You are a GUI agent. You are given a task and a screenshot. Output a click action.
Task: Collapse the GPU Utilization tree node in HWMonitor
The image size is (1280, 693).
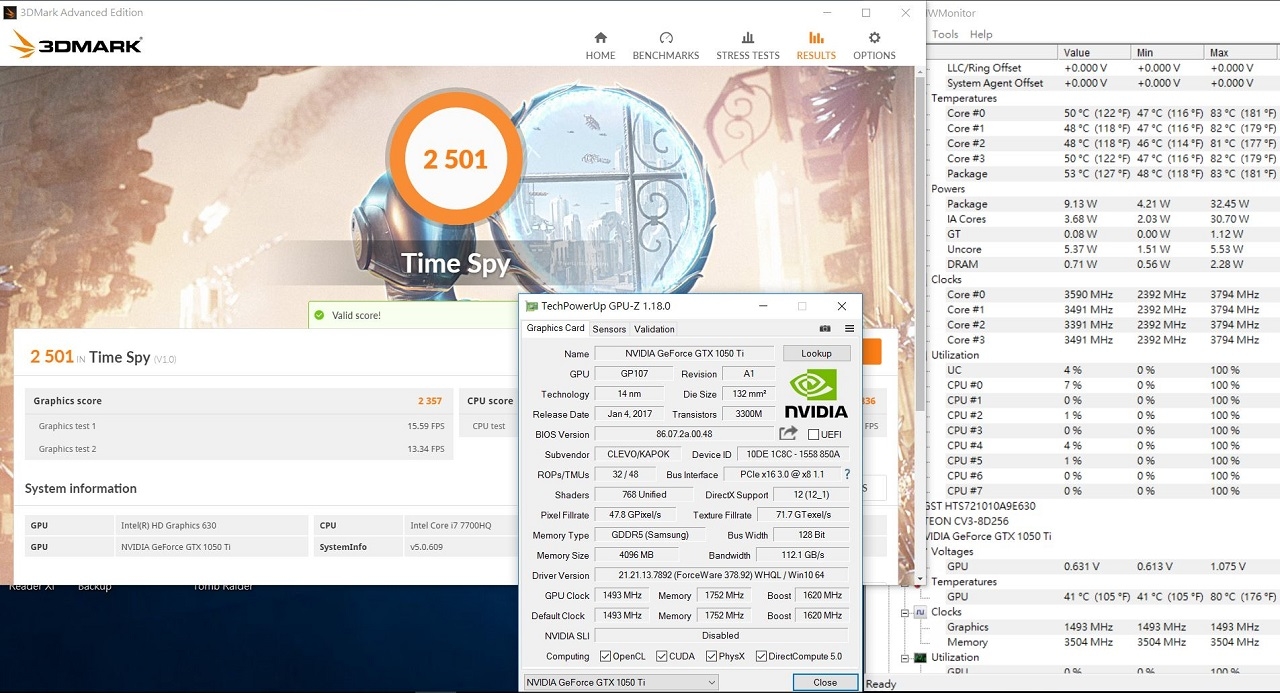(x=905, y=657)
